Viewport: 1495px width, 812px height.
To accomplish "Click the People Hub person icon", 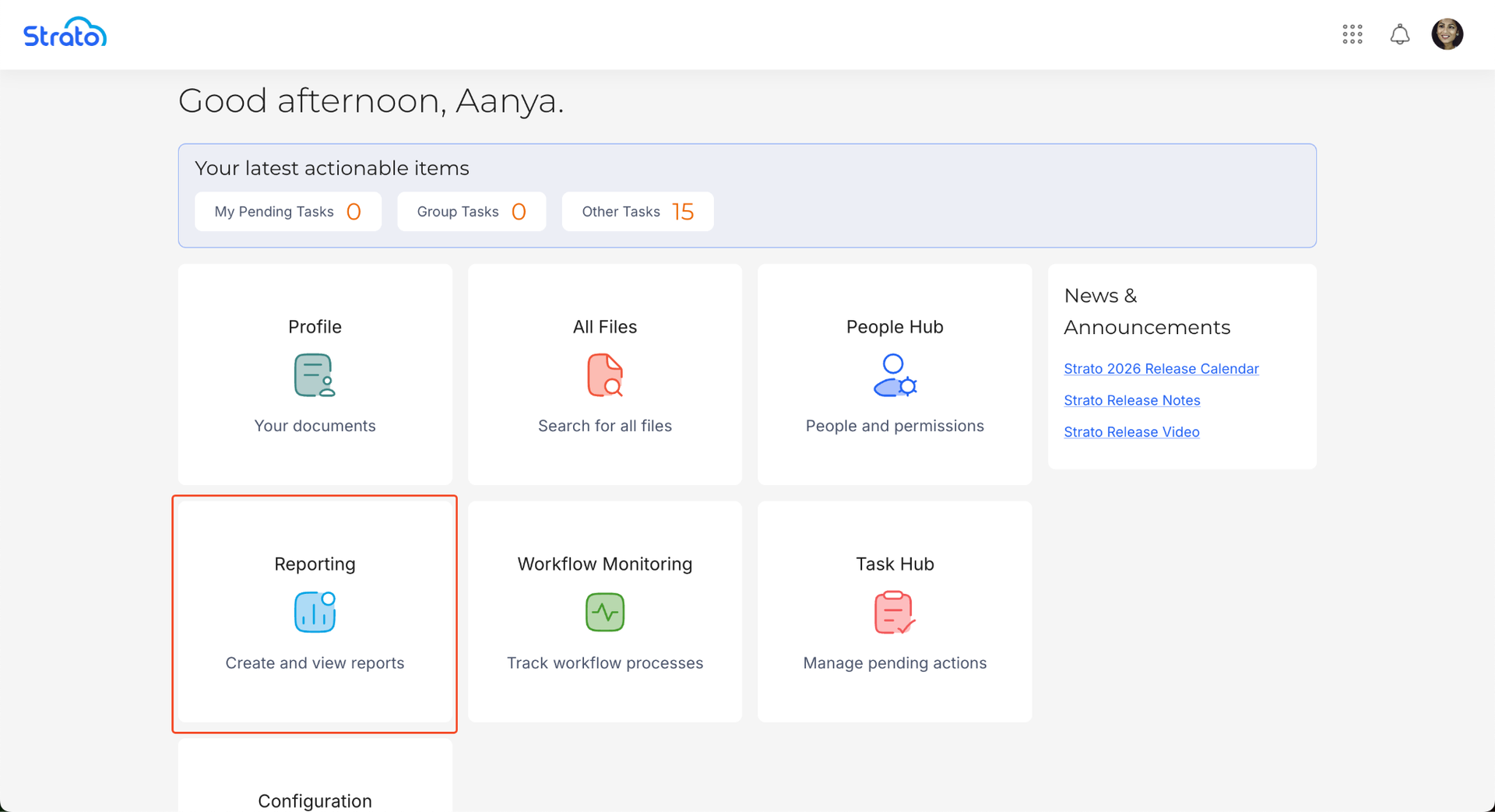I will [895, 375].
